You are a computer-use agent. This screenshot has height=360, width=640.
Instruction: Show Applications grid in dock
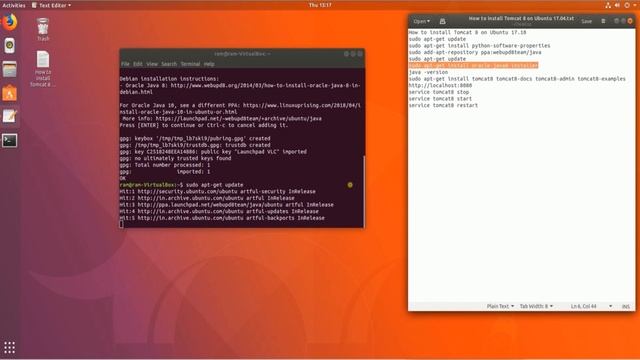point(9,347)
